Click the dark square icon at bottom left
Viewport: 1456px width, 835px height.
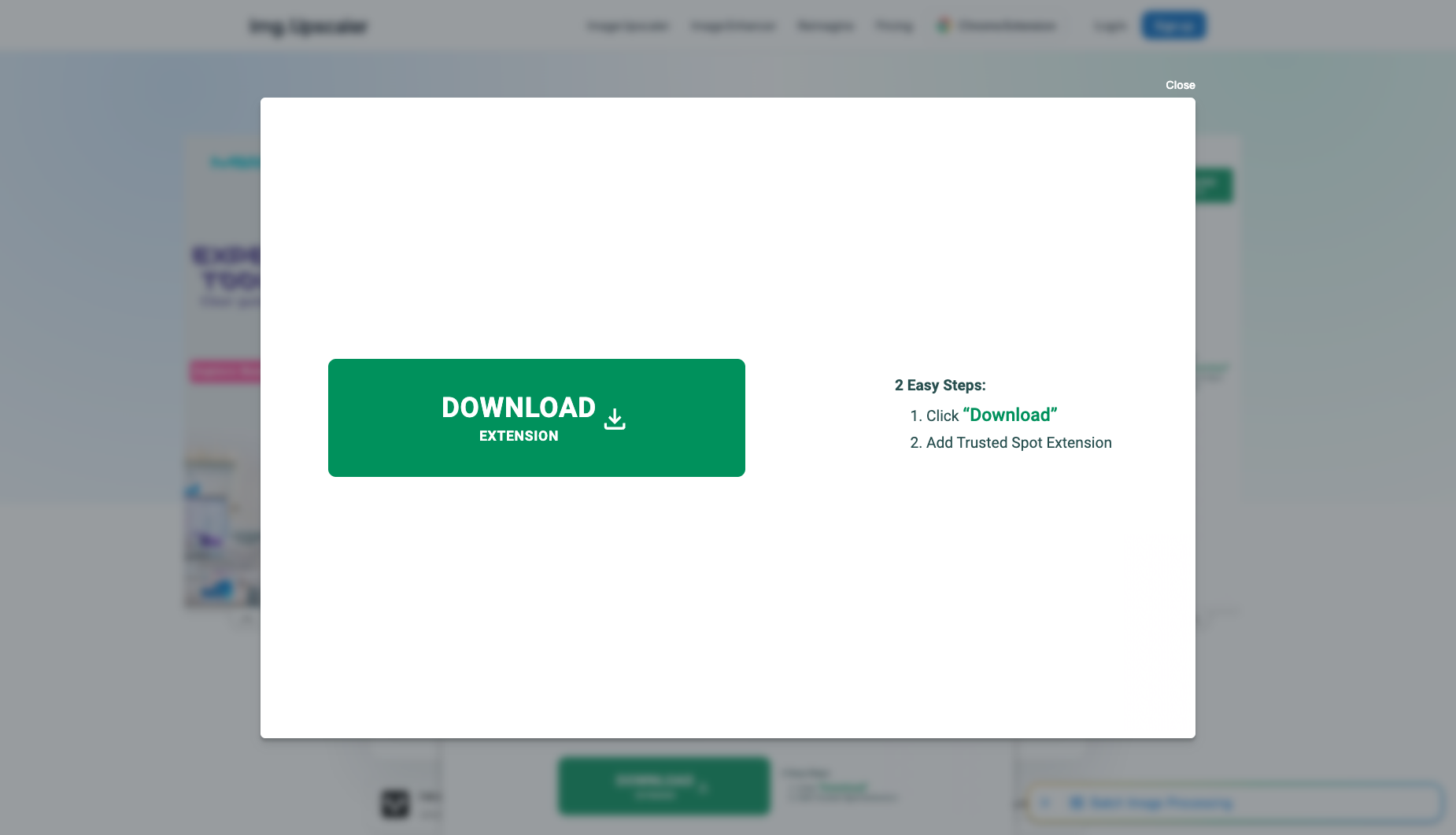click(395, 804)
